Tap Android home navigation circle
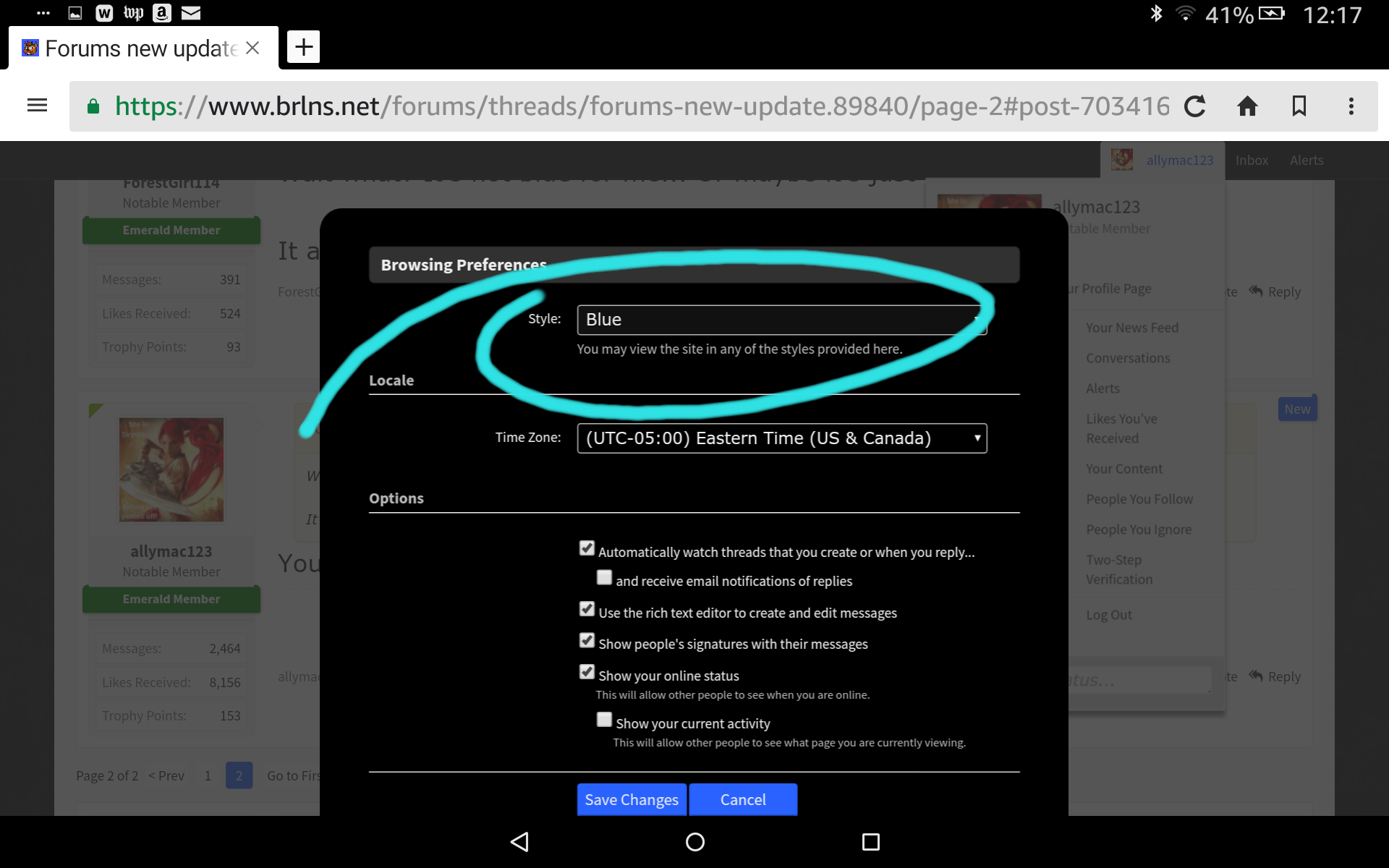Viewport: 1389px width, 868px height. [695, 841]
